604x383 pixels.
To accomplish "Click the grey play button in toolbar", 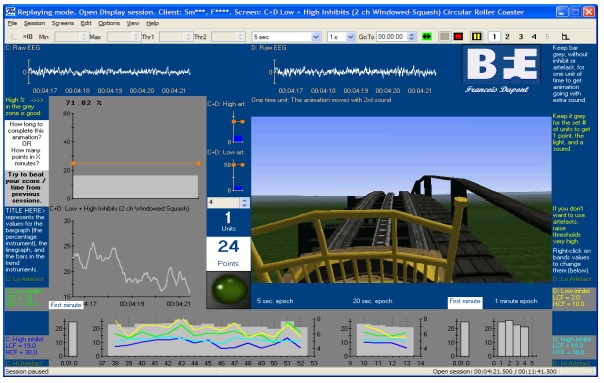I will pyautogui.click(x=444, y=37).
